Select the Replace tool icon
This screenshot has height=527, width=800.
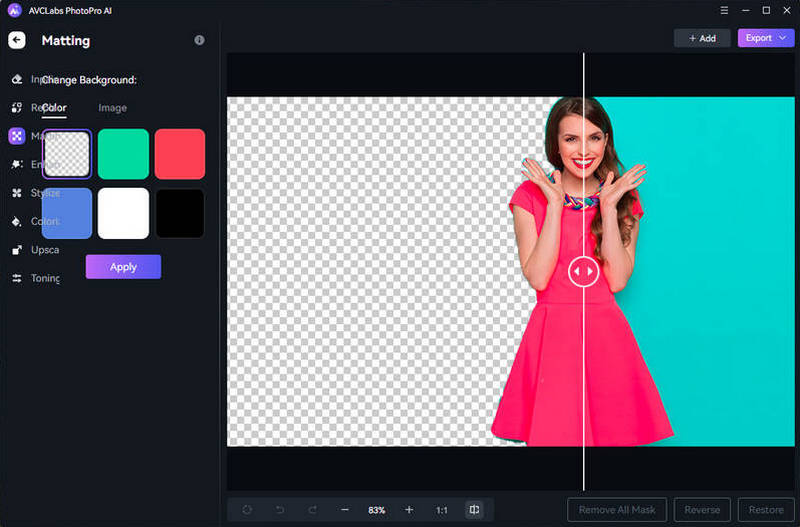(17, 108)
